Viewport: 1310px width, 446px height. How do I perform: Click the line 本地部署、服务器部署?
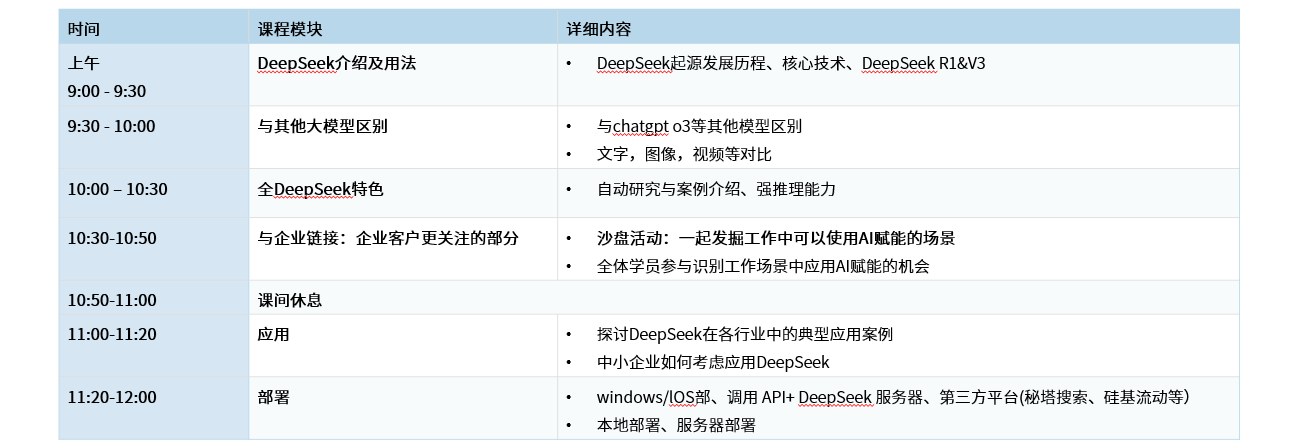[676, 425]
